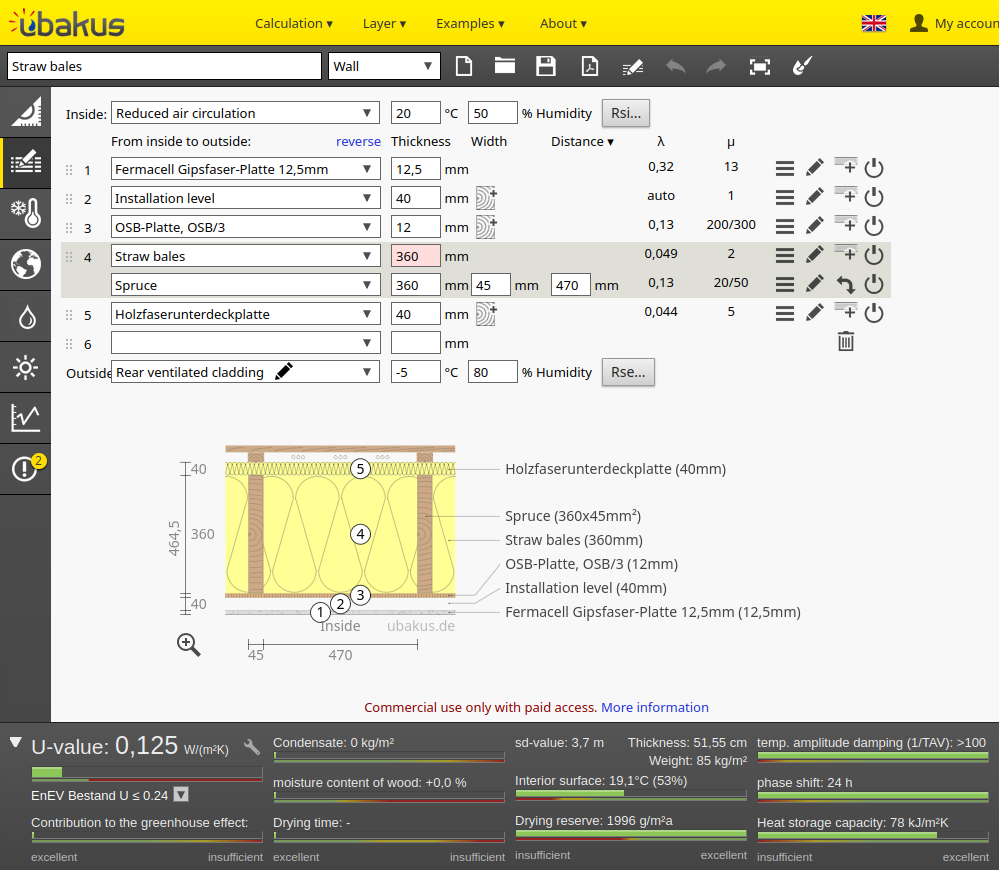The width and height of the screenshot is (999, 870).
Task: Open the Reduced air circulation dropdown
Action: tap(245, 113)
